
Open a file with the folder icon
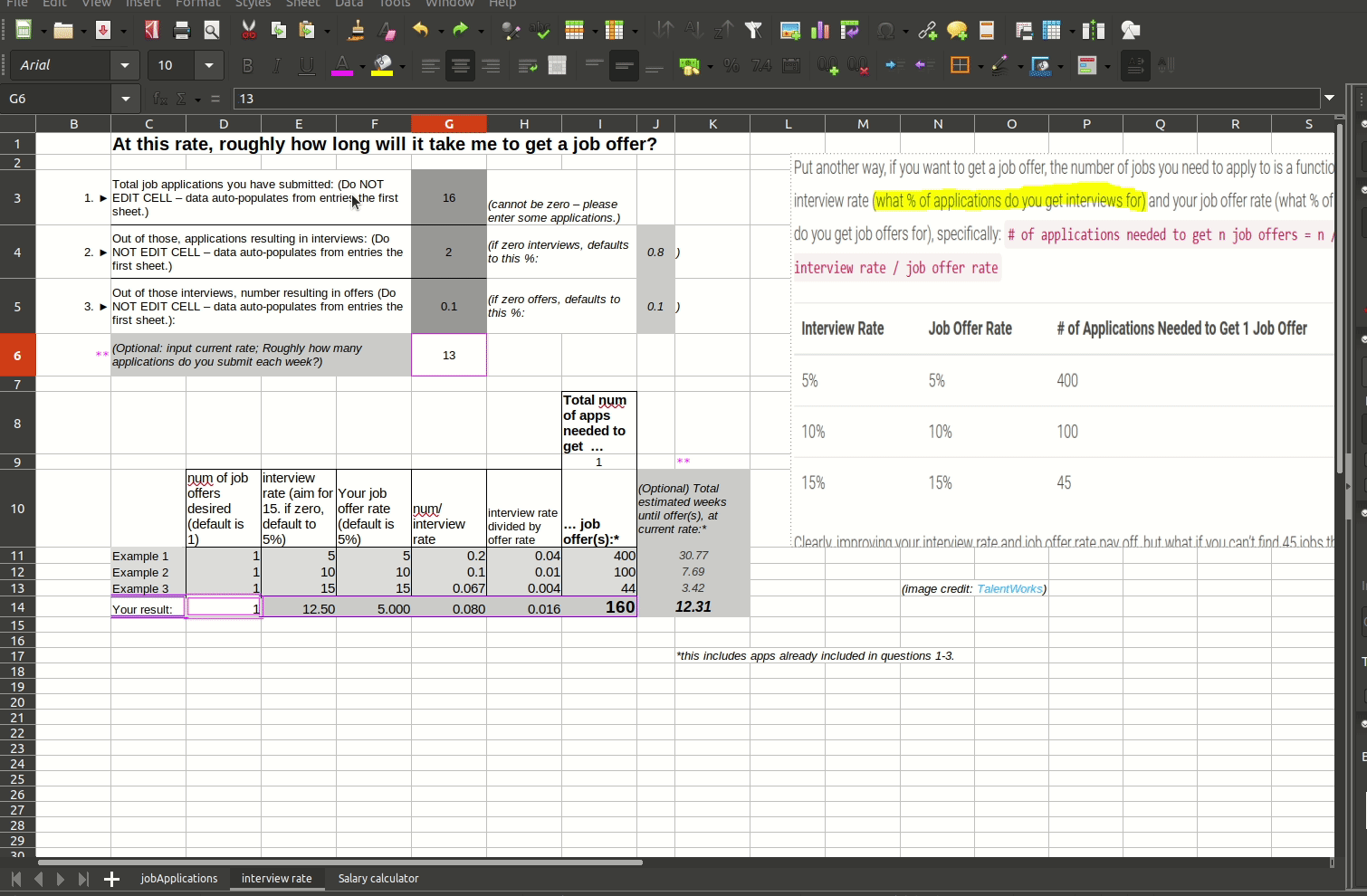(62, 31)
